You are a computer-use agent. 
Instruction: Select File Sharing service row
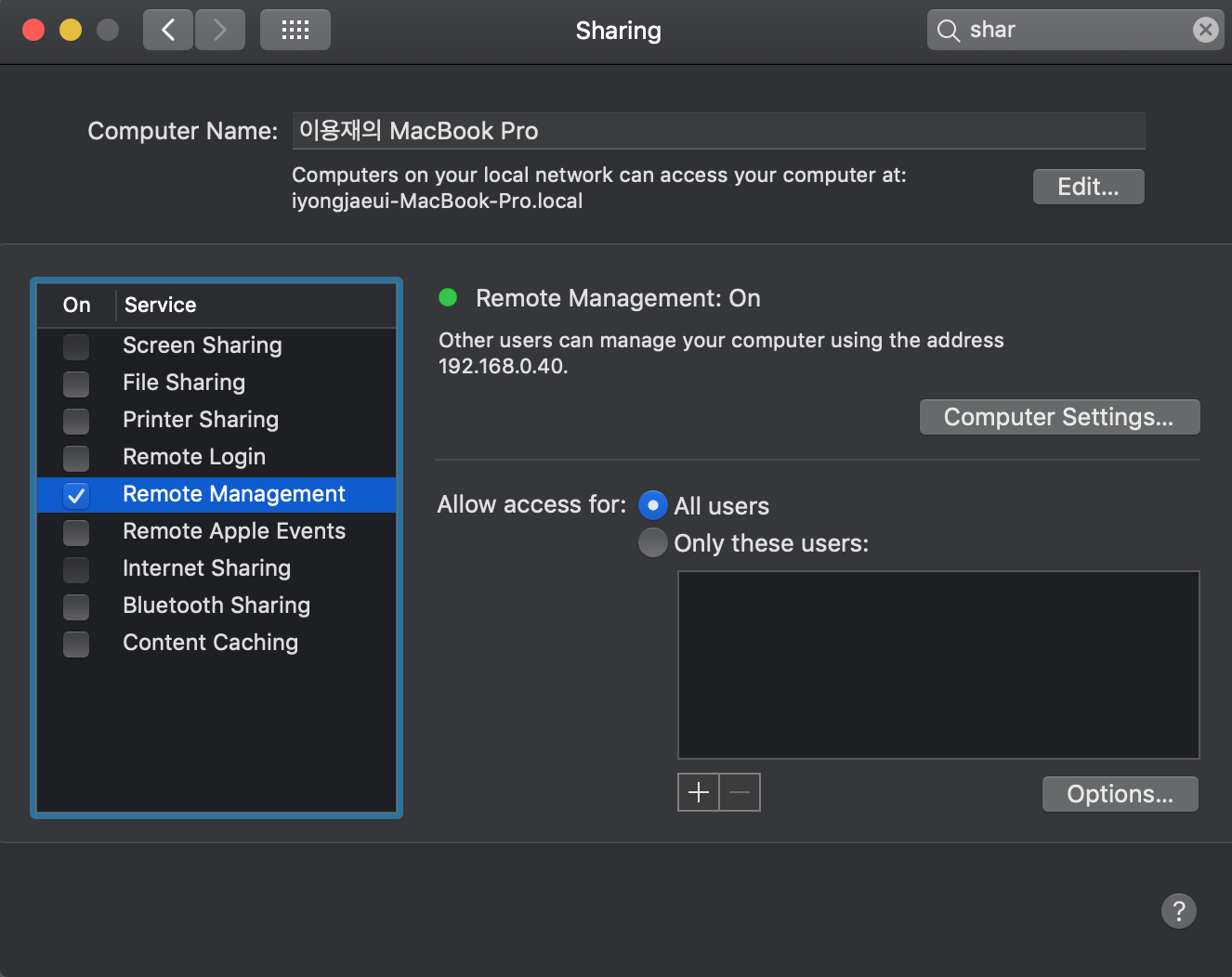click(x=216, y=383)
